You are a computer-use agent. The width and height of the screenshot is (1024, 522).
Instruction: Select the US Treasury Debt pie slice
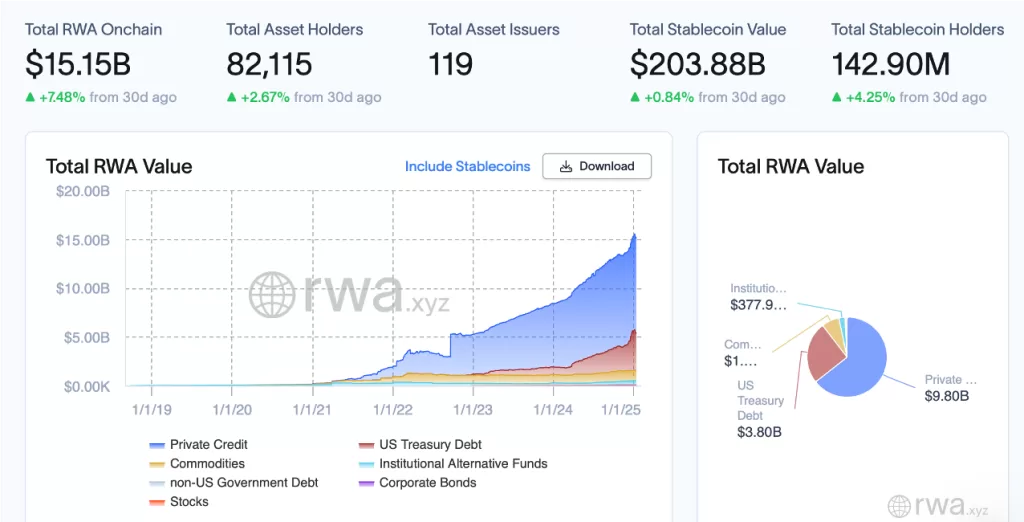(x=823, y=352)
